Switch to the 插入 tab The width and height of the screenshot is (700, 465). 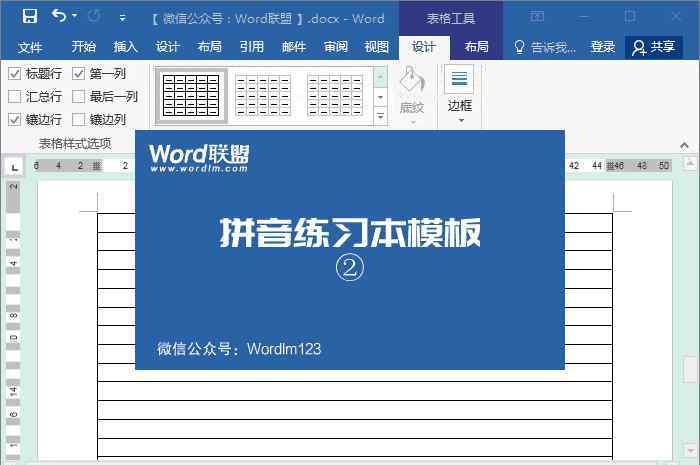pos(125,47)
